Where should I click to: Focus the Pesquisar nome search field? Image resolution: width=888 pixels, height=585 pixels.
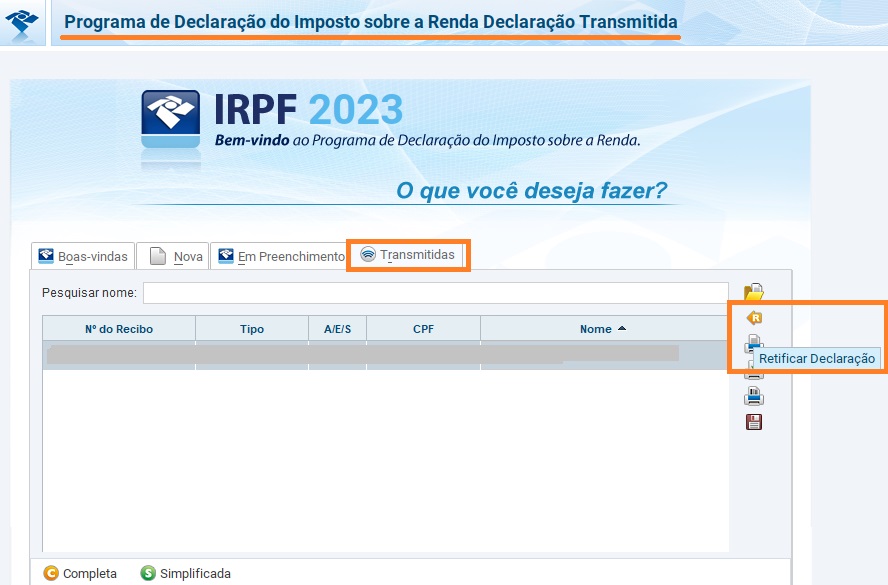click(436, 293)
